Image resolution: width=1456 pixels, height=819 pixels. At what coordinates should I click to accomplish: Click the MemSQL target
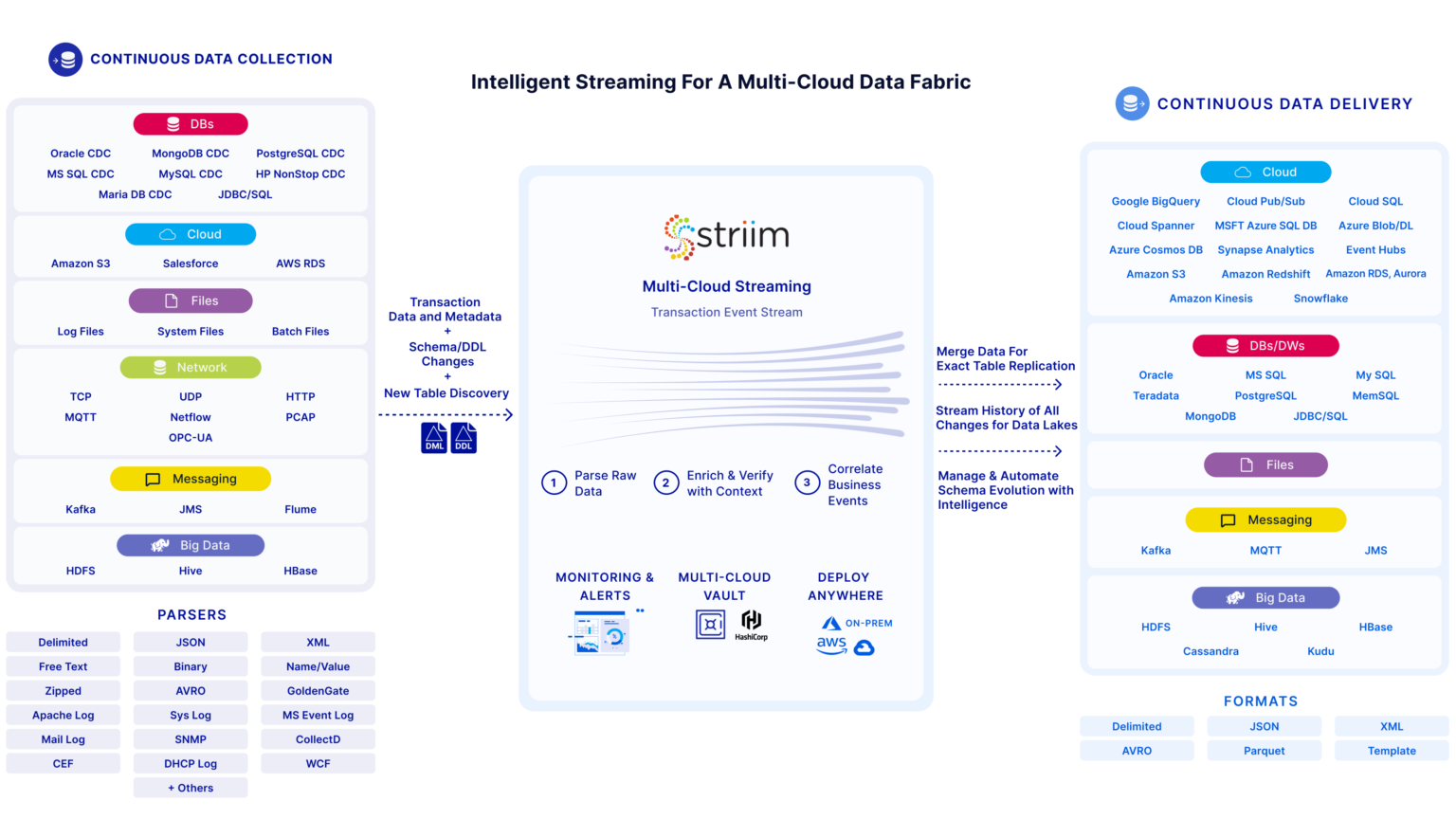point(1375,396)
